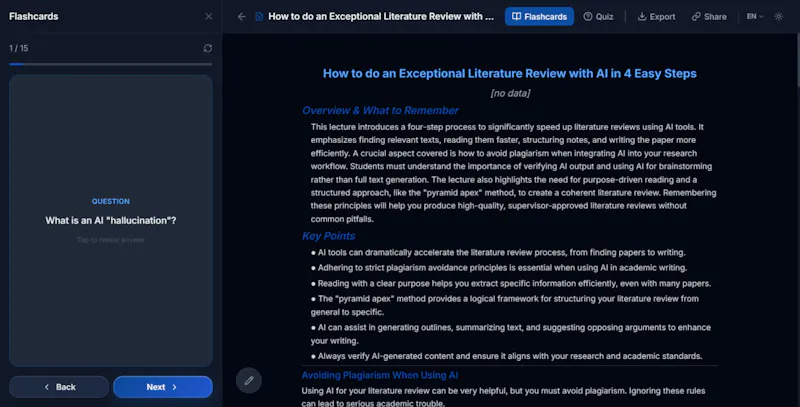Click the pencil edit floating button

coord(249,380)
